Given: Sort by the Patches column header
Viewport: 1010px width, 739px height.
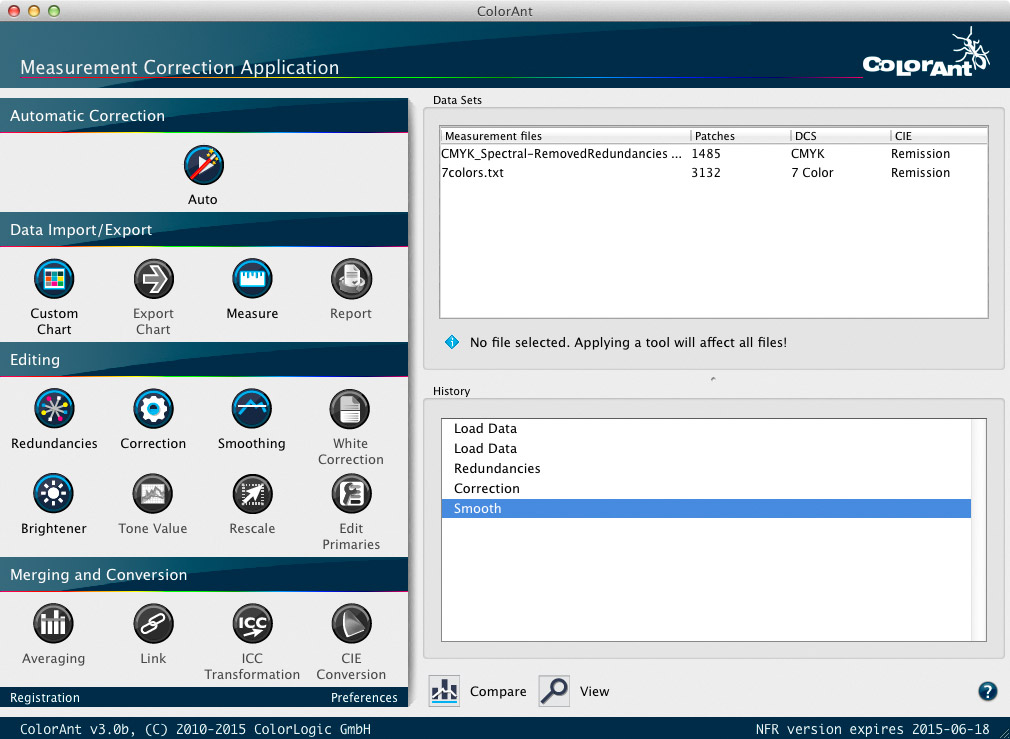Looking at the screenshot, I should pos(738,136).
